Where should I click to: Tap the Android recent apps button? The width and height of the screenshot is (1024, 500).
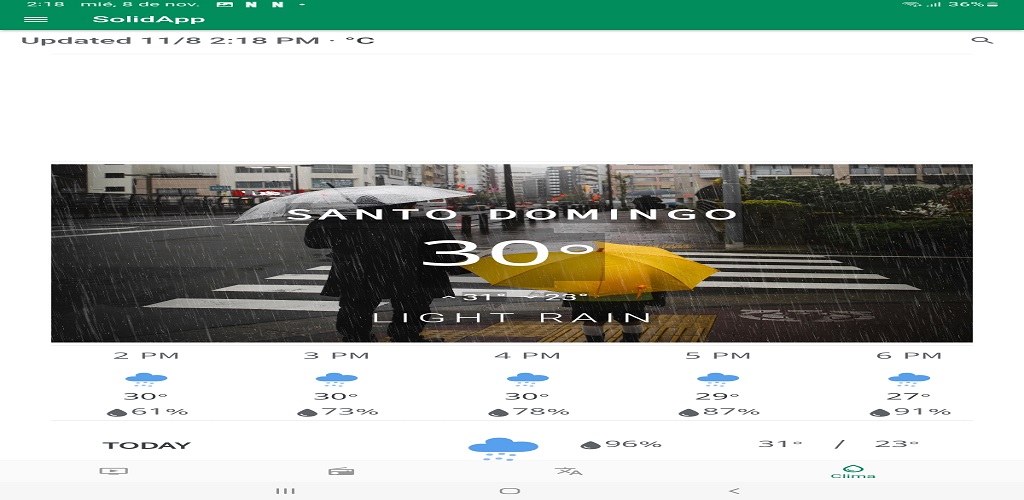(x=285, y=491)
